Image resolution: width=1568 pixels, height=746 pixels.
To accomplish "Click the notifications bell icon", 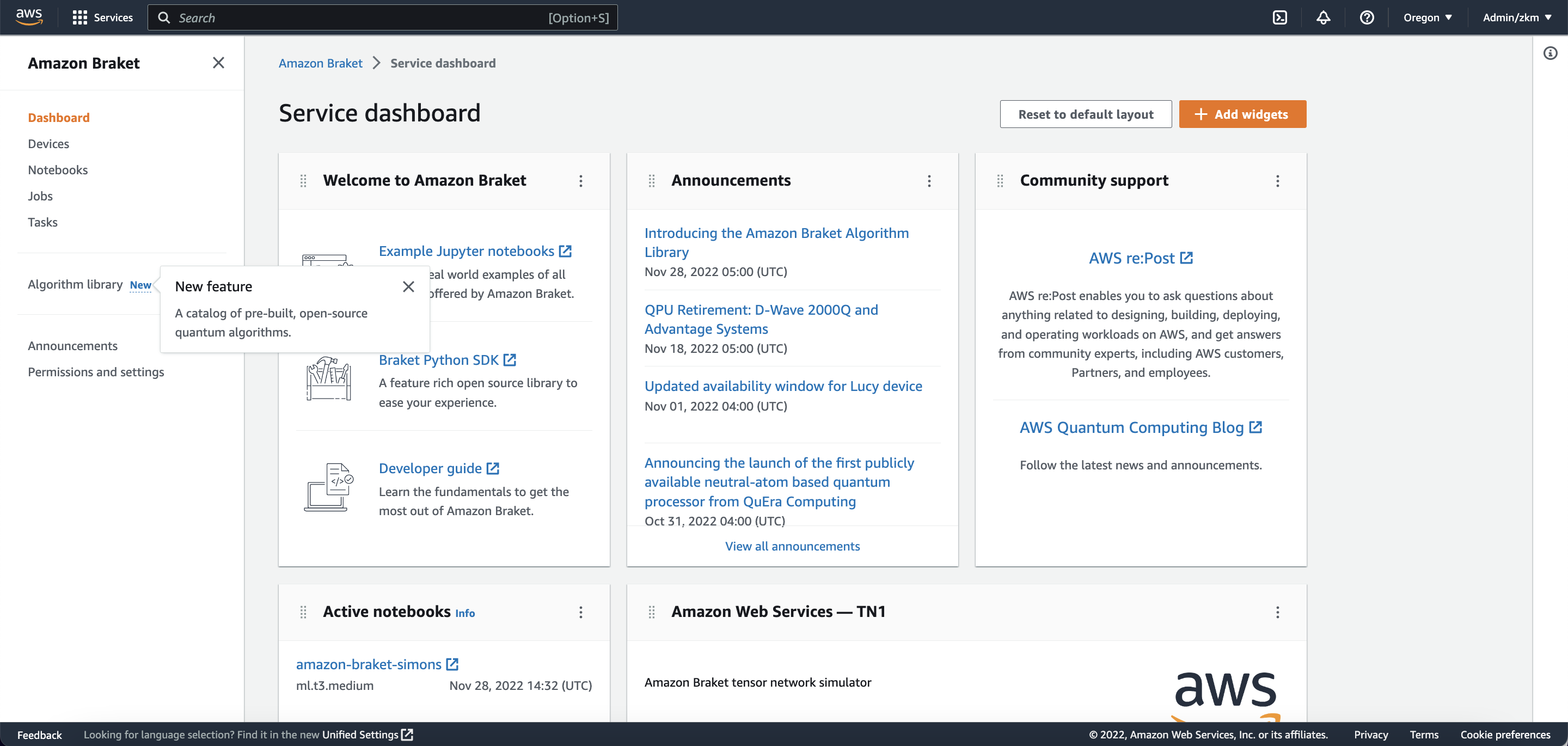I will [x=1324, y=17].
